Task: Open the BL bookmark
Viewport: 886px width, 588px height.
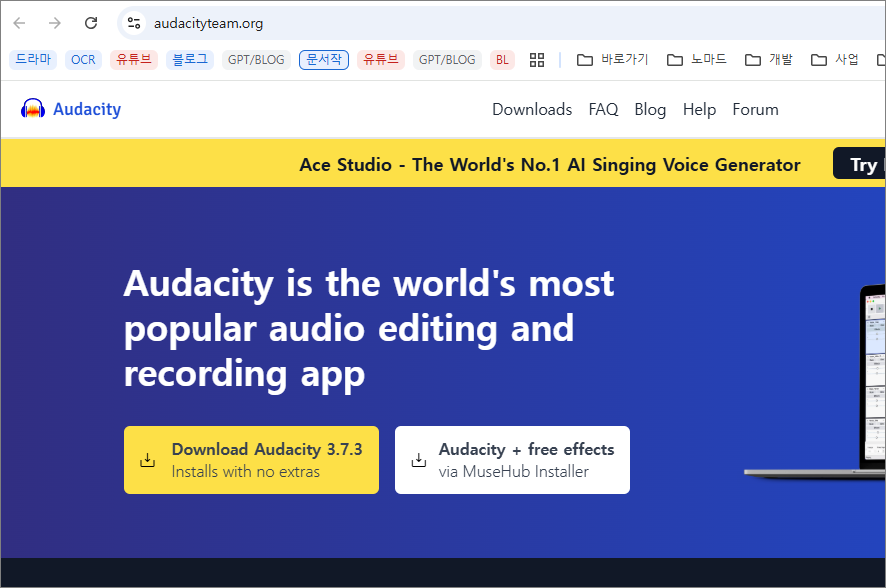Action: click(502, 59)
